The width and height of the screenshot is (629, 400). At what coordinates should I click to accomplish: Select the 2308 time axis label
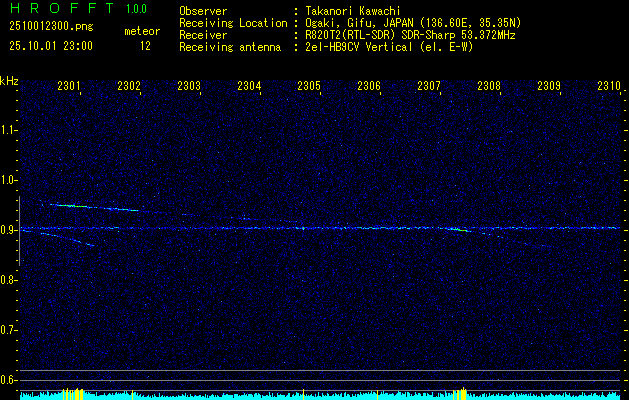(489, 87)
